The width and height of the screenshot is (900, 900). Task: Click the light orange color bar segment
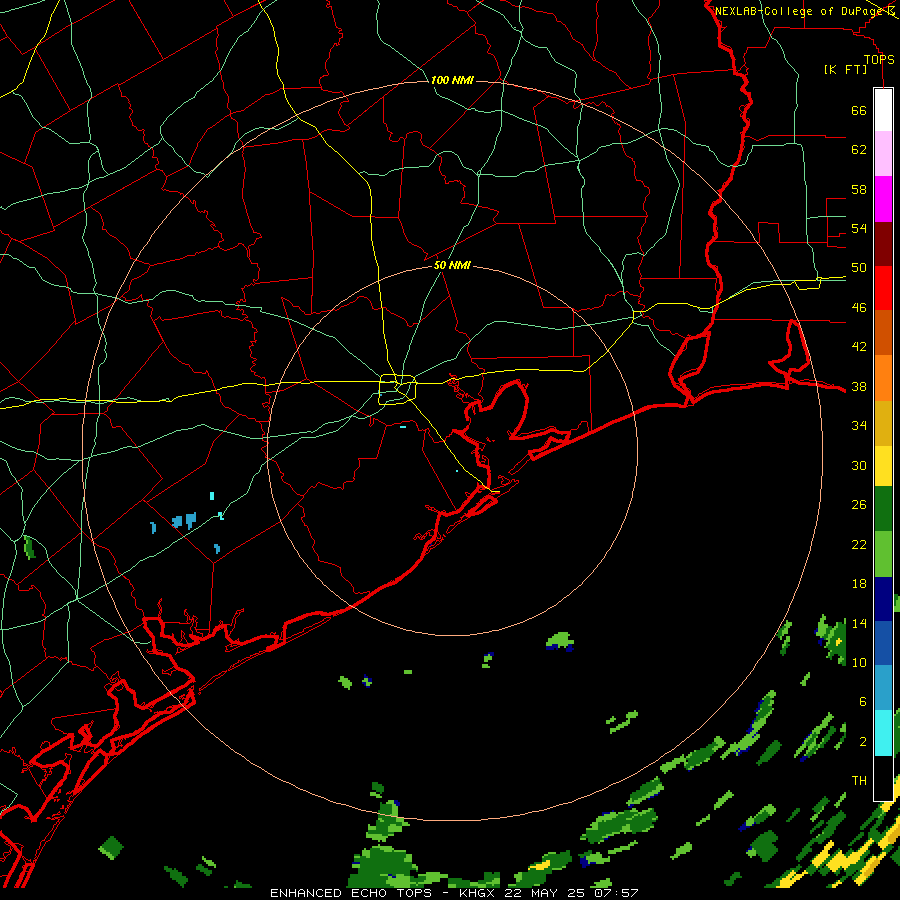click(883, 378)
